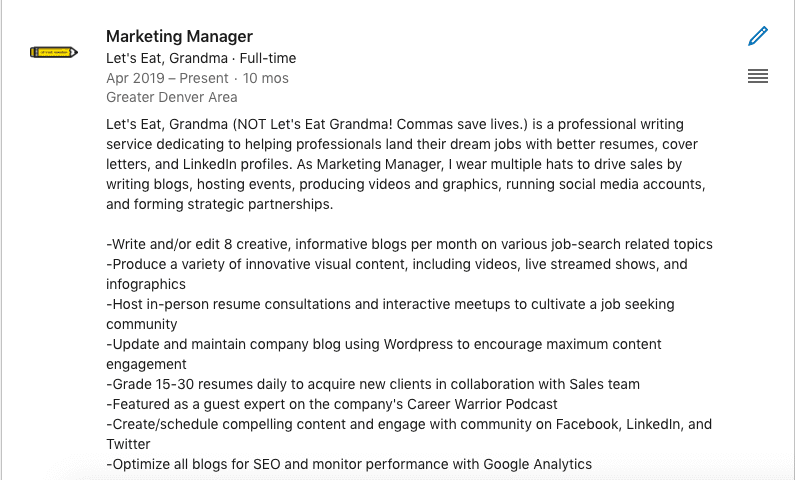The height and width of the screenshot is (480, 795).
Task: Click the bullet about writing 8 creative blogs
Action: [409, 244]
